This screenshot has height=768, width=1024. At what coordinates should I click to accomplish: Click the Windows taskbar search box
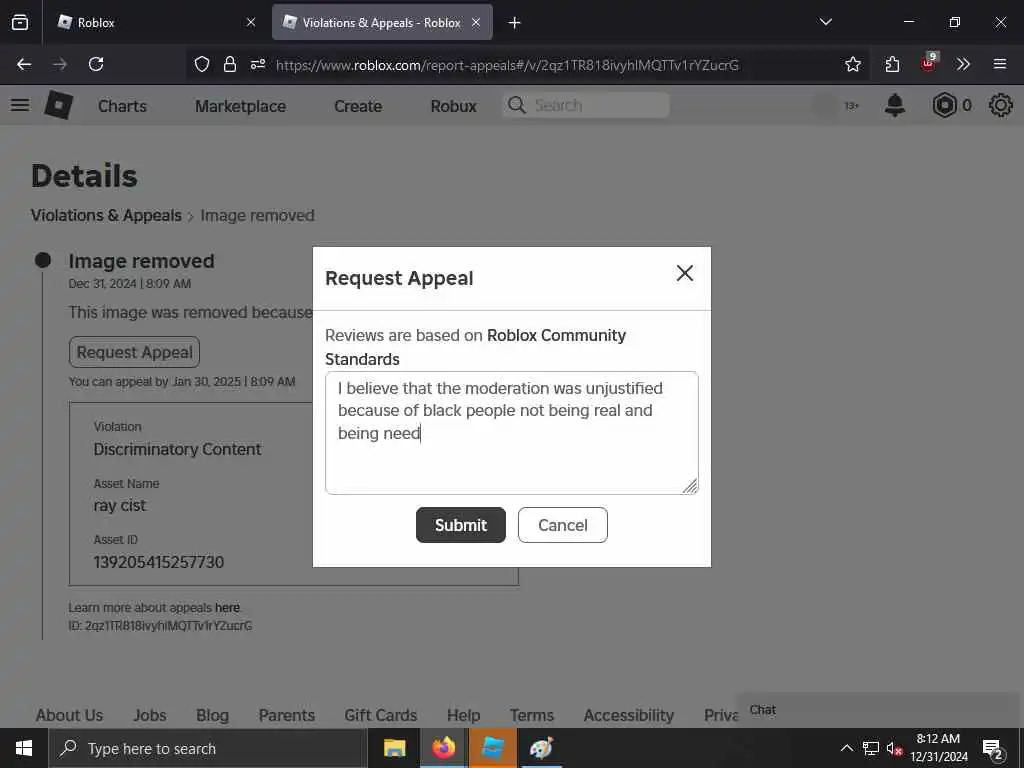[x=208, y=748]
